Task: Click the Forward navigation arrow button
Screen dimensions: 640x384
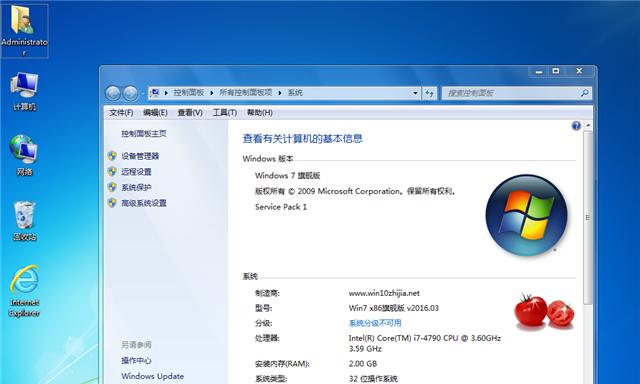Action: pos(130,93)
